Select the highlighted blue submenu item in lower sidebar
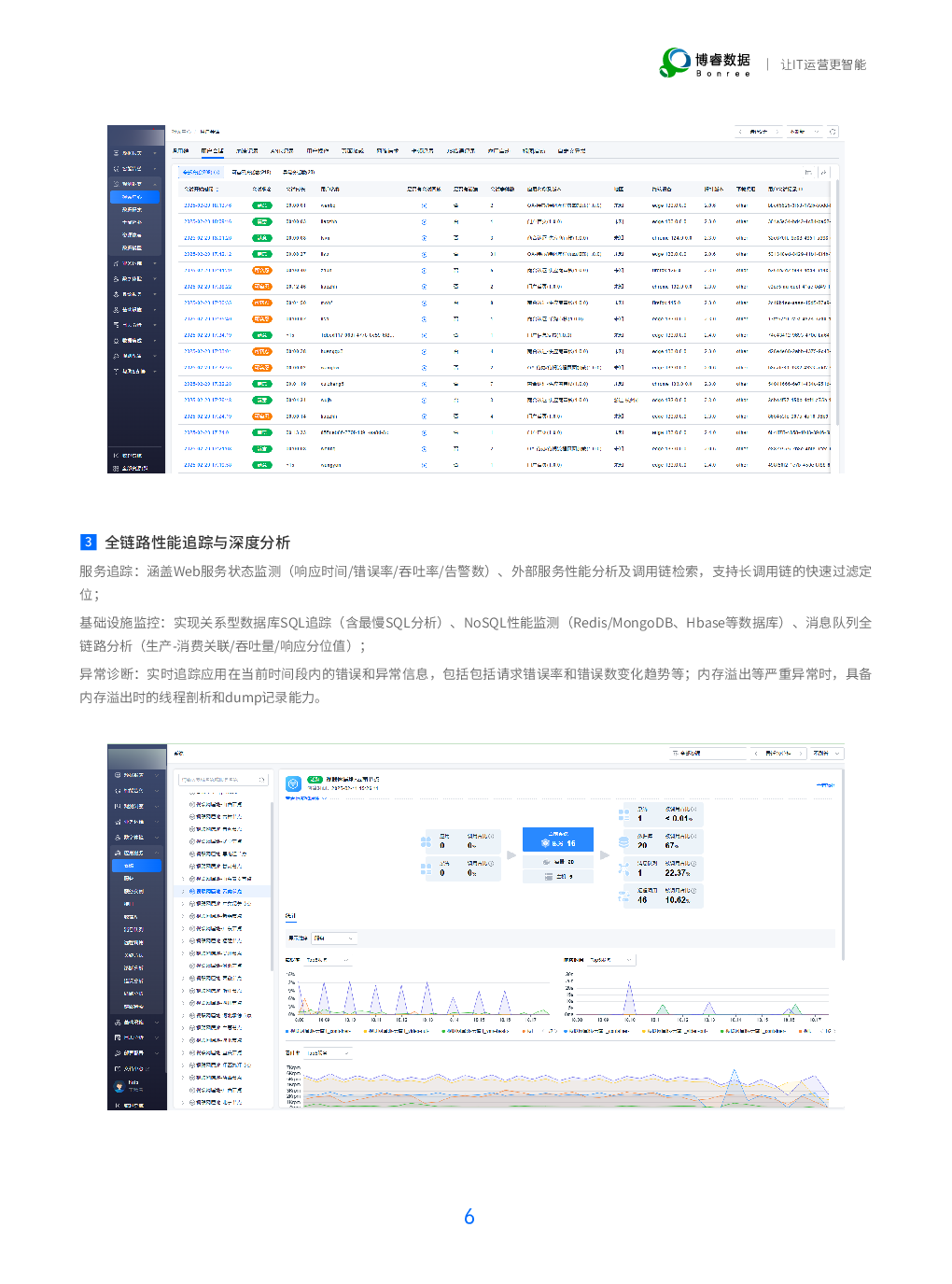Screen dimensions: 952x1284 [x=135, y=866]
